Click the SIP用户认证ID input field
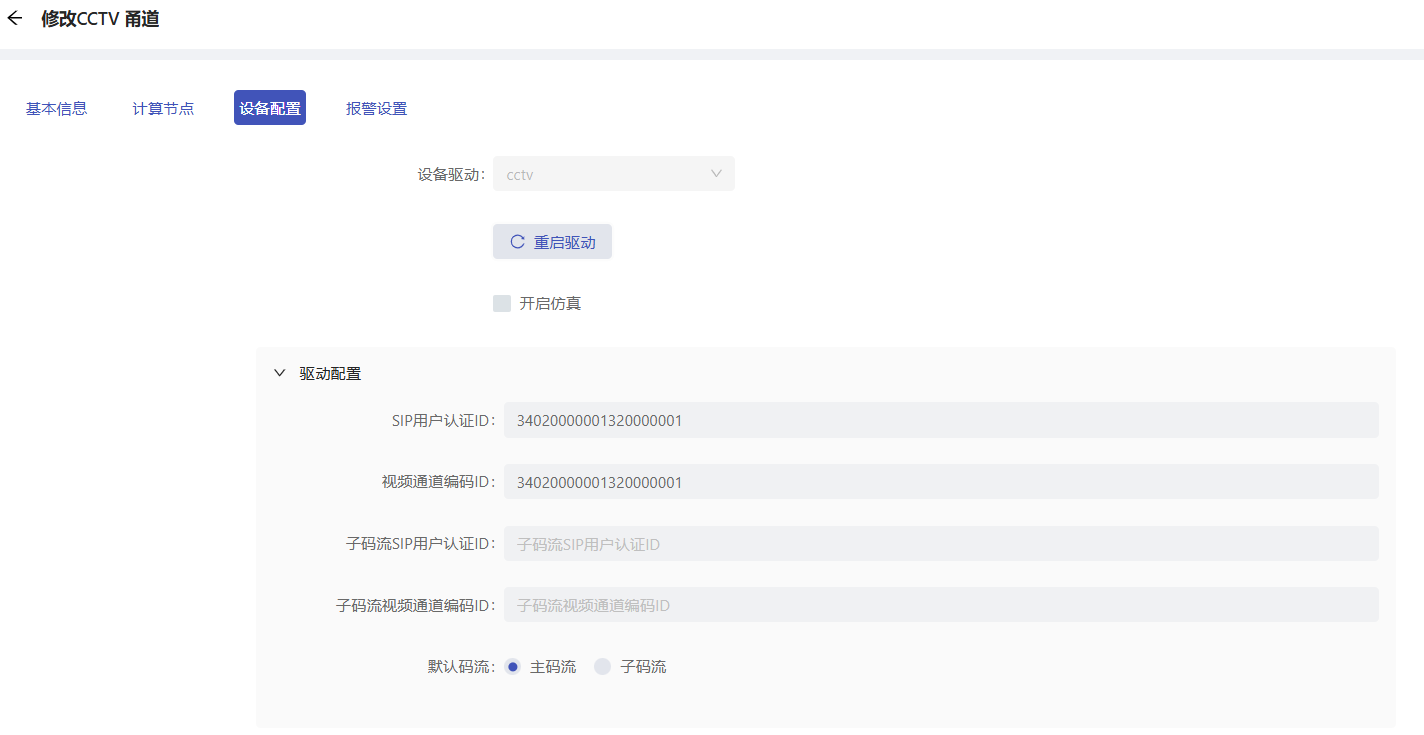Image resolution: width=1424 pixels, height=735 pixels. 941,420
